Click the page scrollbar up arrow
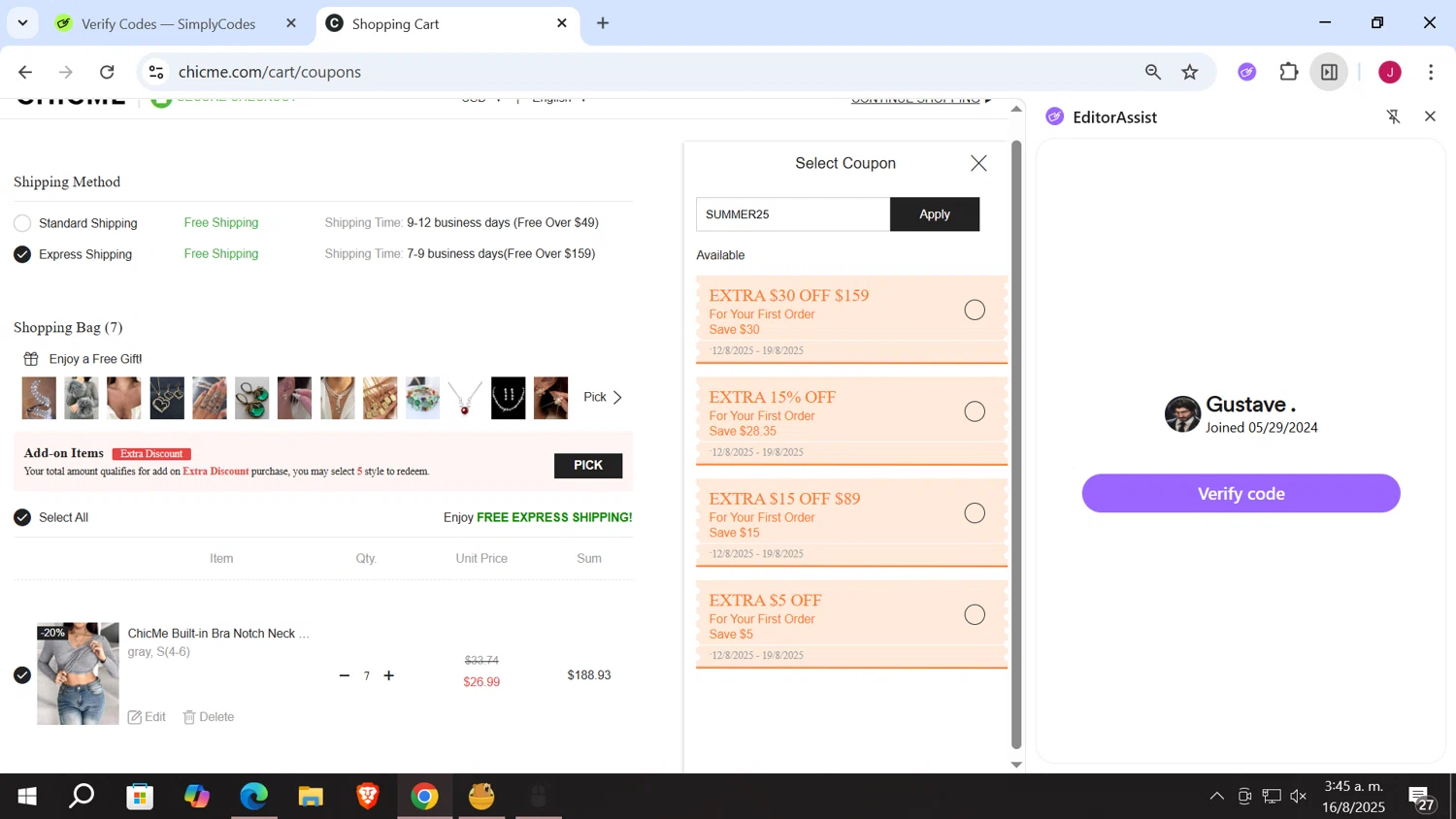The image size is (1456, 819). [1016, 109]
